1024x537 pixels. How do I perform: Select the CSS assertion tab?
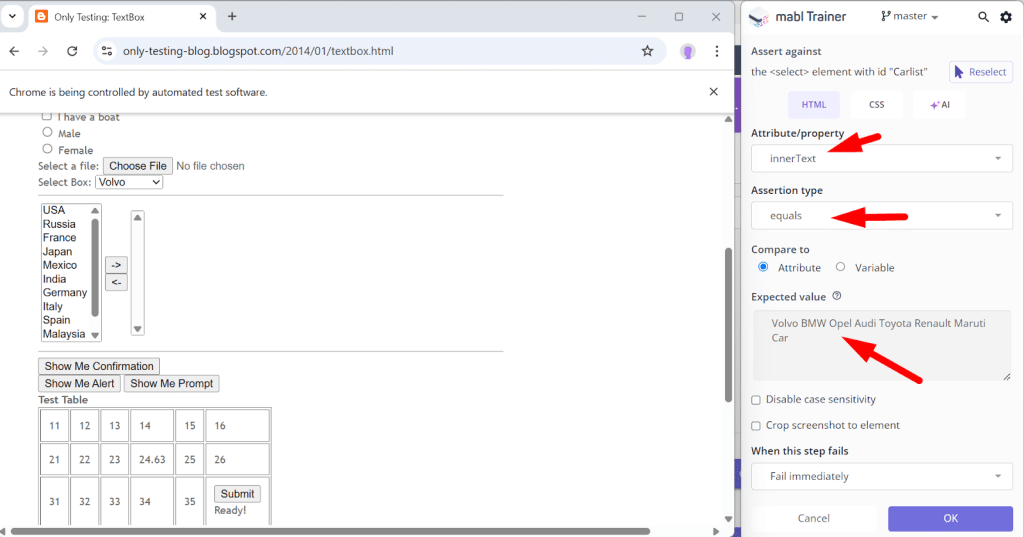(x=876, y=105)
